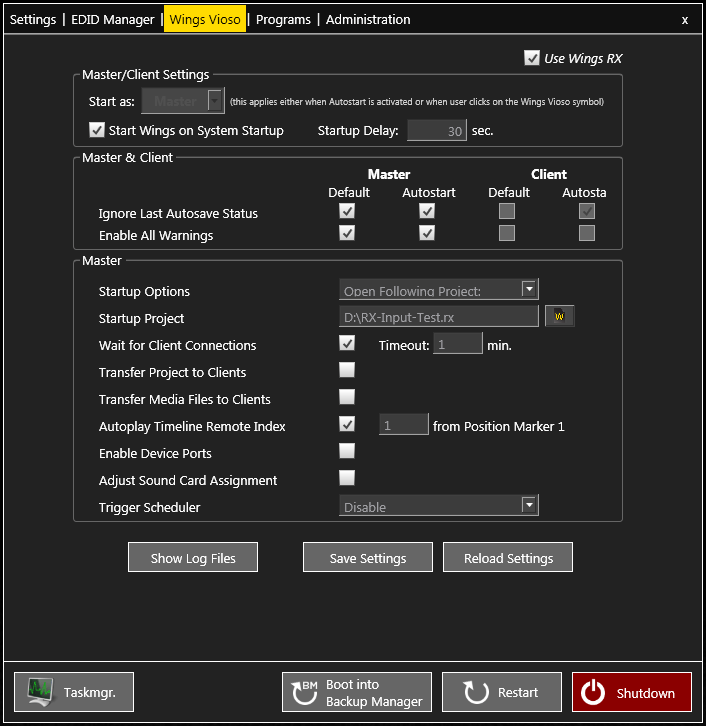Expand the Startup Options dropdown
Screen dimensions: 706x726
[438, 289]
